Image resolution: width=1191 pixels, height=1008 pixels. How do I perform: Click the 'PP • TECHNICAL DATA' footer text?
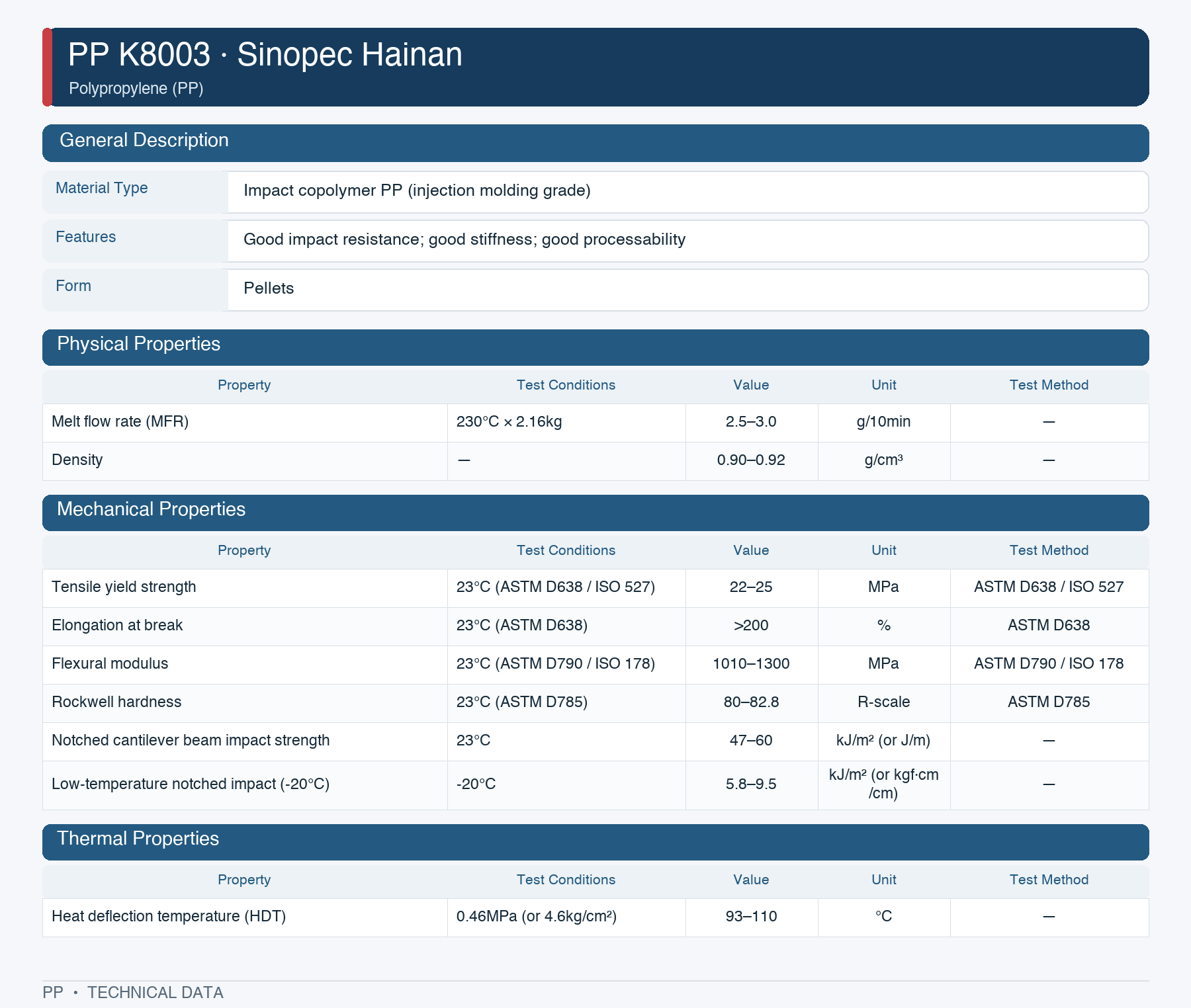pyautogui.click(x=133, y=993)
